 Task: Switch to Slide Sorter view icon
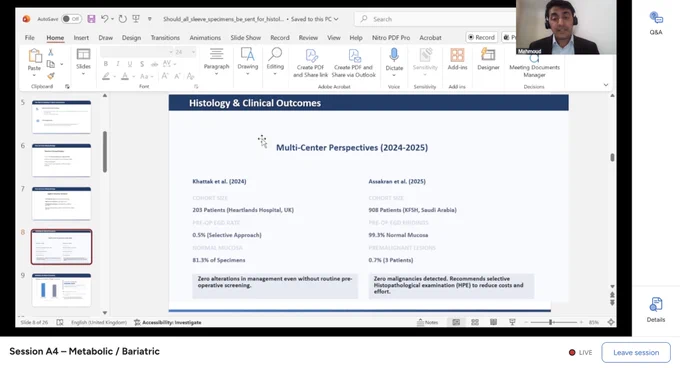tap(475, 322)
